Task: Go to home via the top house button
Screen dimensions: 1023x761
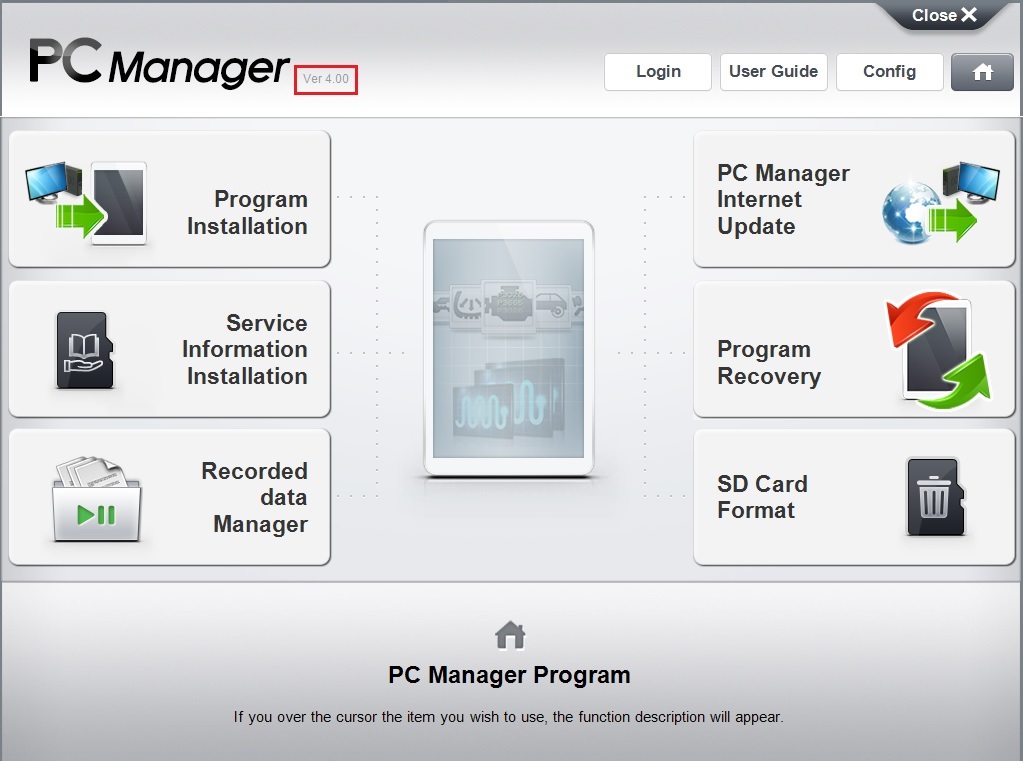Action: 982,72
